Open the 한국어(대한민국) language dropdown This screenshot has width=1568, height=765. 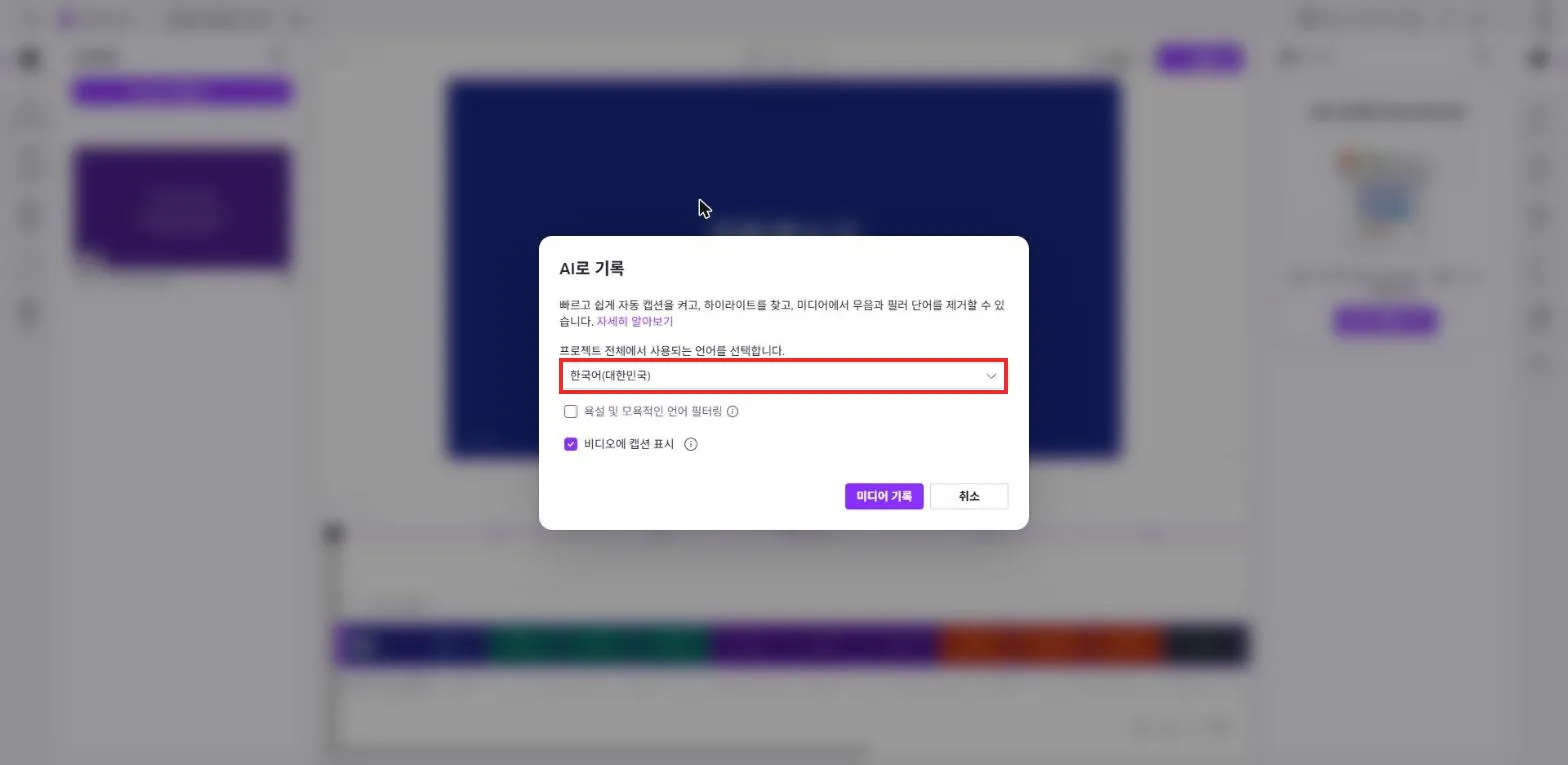[783, 376]
